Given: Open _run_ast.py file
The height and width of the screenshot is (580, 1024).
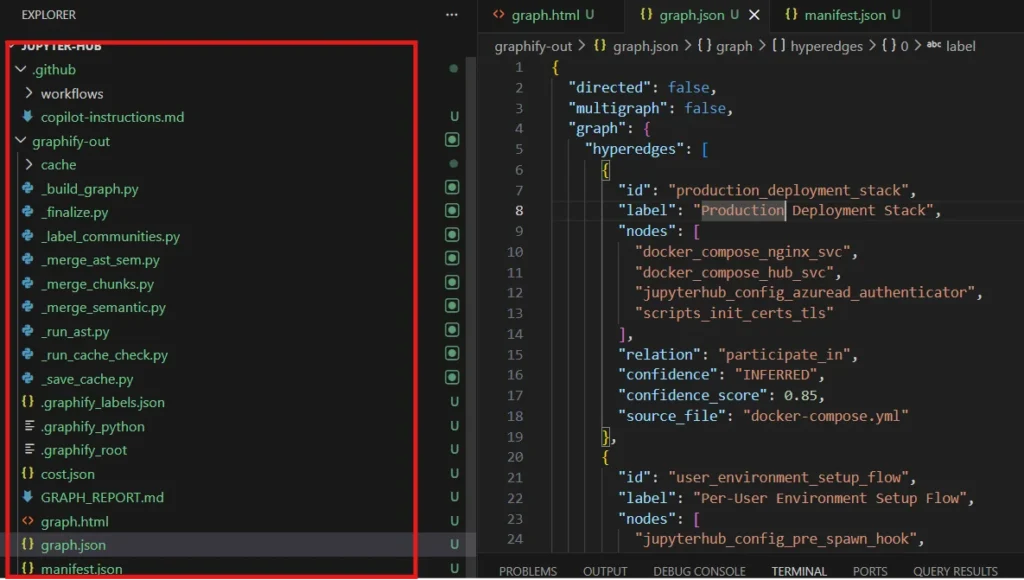Looking at the screenshot, I should (75, 332).
